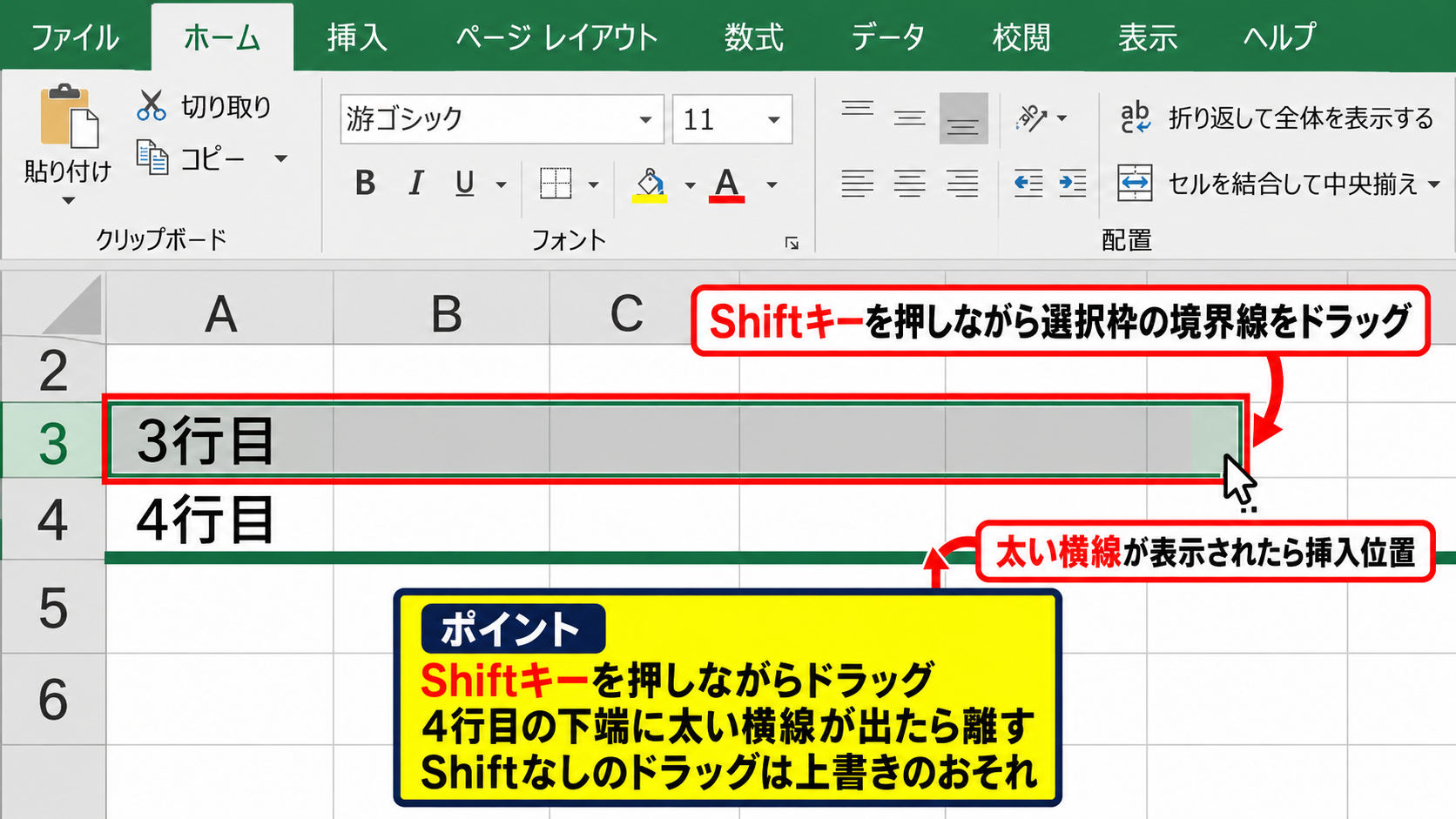
Task: Switch to the データ tab
Action: pyautogui.click(x=887, y=37)
